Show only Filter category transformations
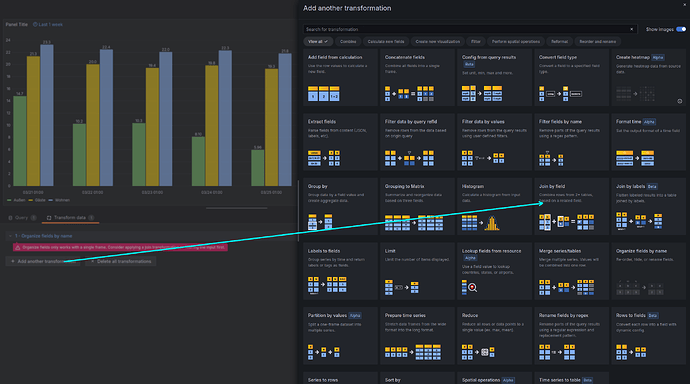 pos(476,41)
